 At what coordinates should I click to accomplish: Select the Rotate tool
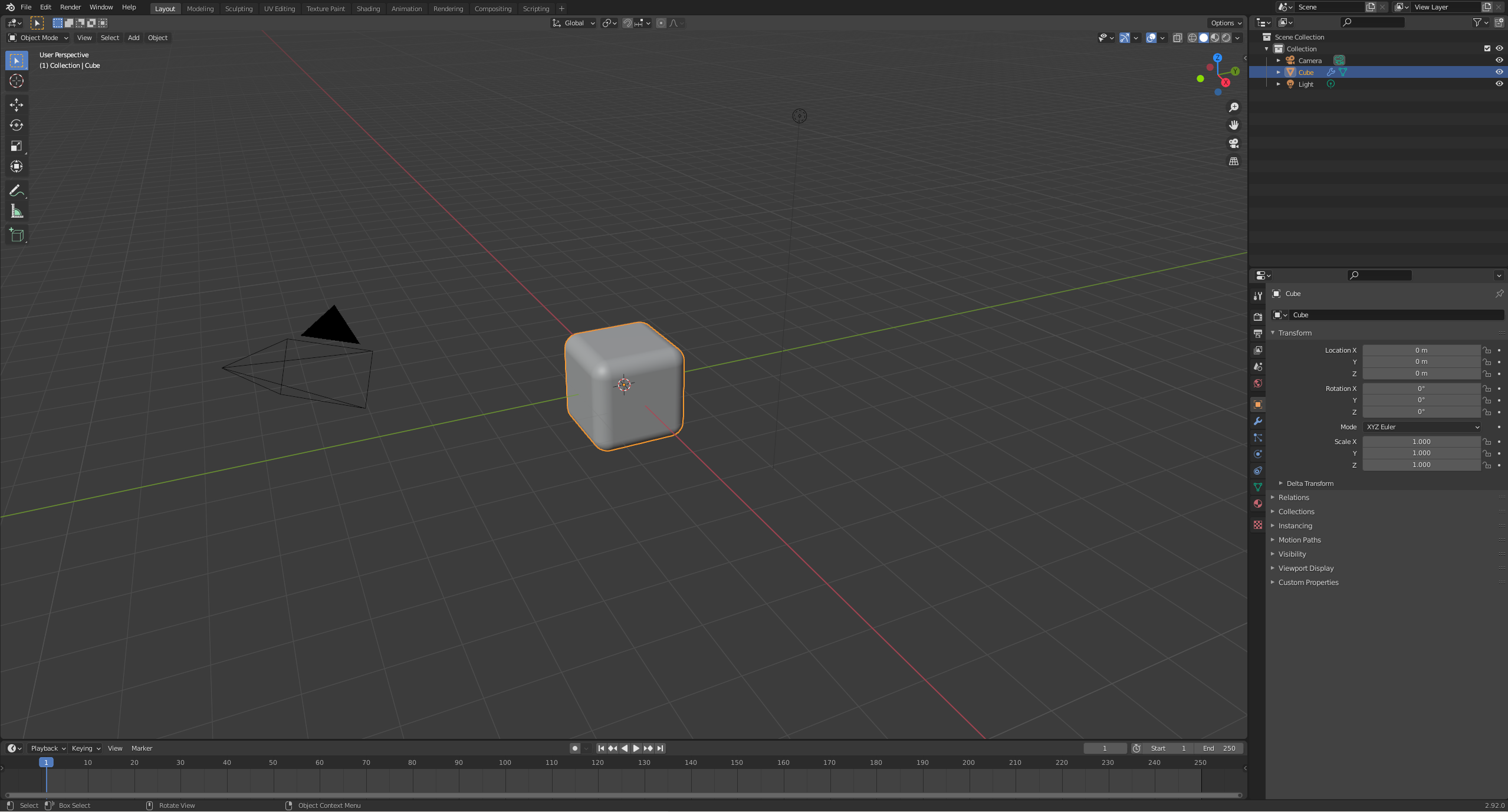[16, 125]
